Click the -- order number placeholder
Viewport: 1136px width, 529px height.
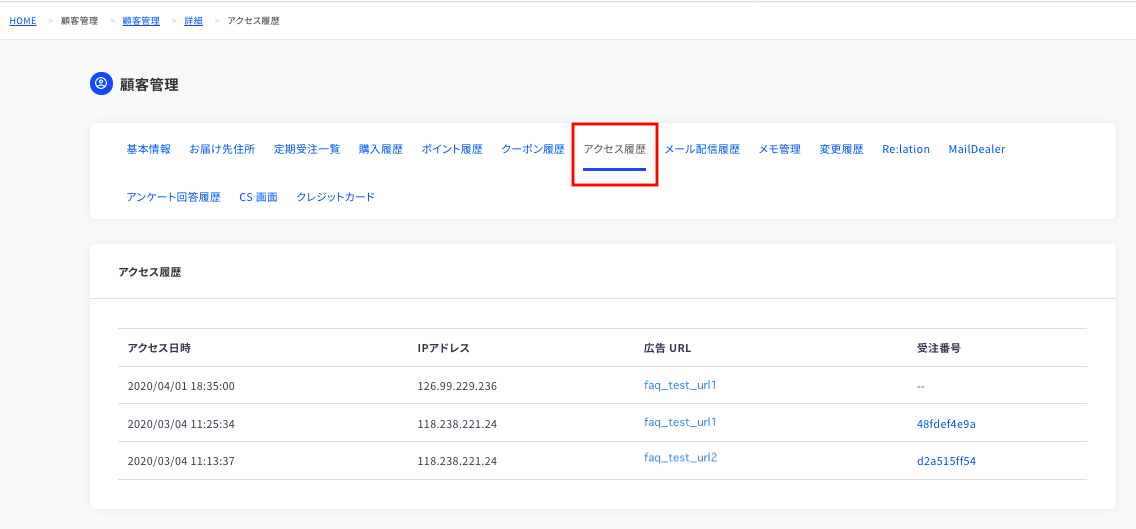(921, 386)
